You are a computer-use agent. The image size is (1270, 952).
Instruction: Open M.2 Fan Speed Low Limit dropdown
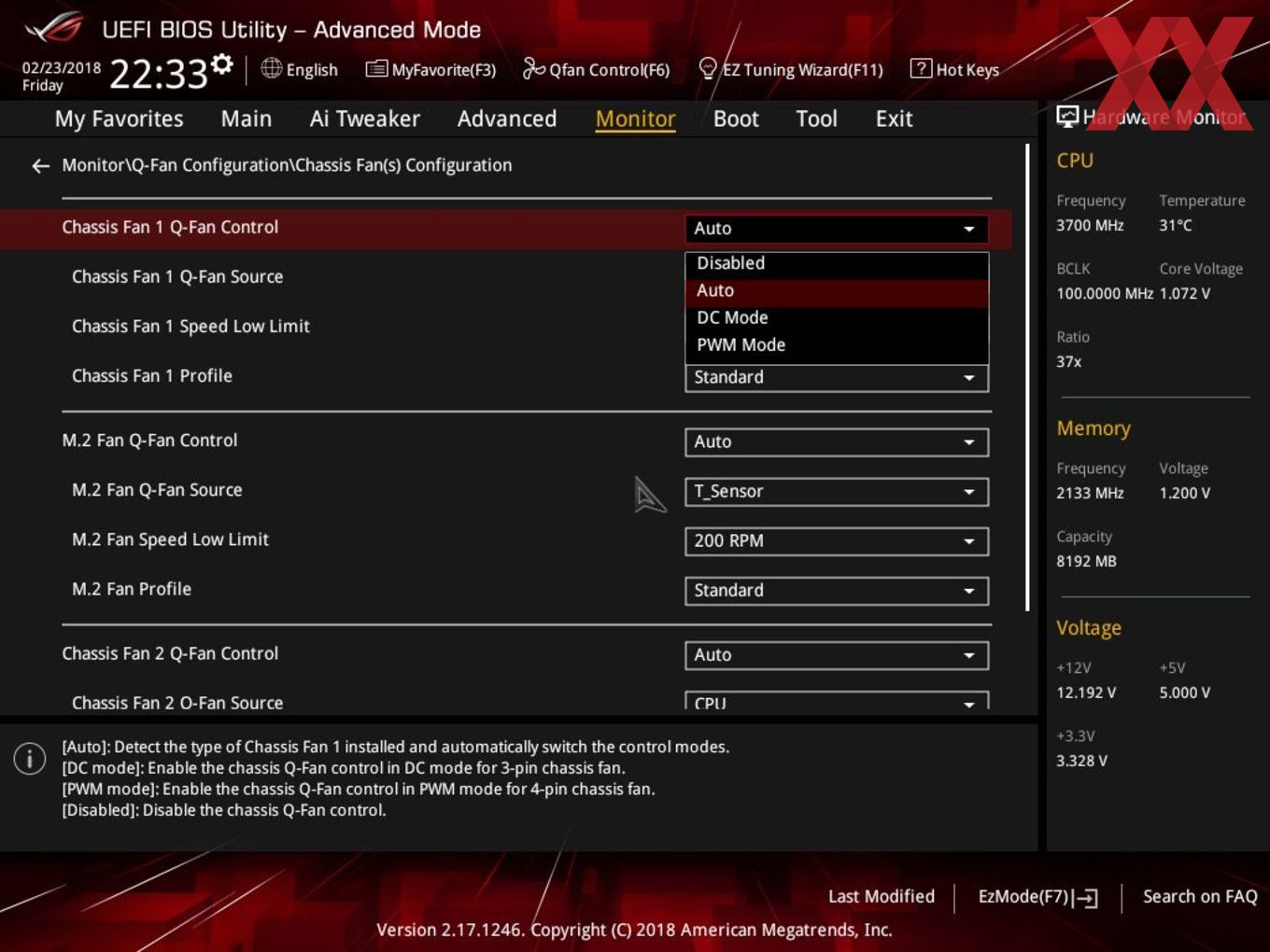tap(837, 541)
